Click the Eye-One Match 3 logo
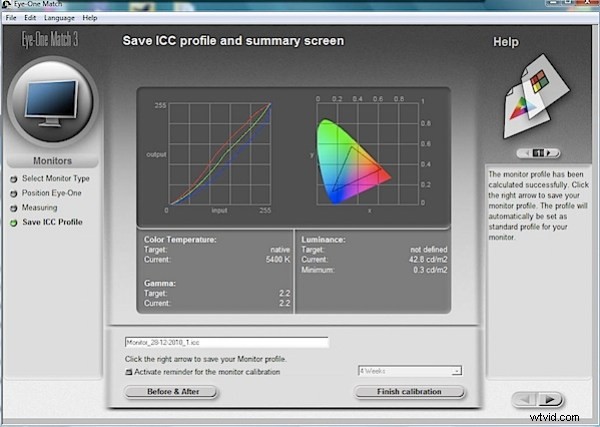The height and width of the screenshot is (427, 600). 49,39
